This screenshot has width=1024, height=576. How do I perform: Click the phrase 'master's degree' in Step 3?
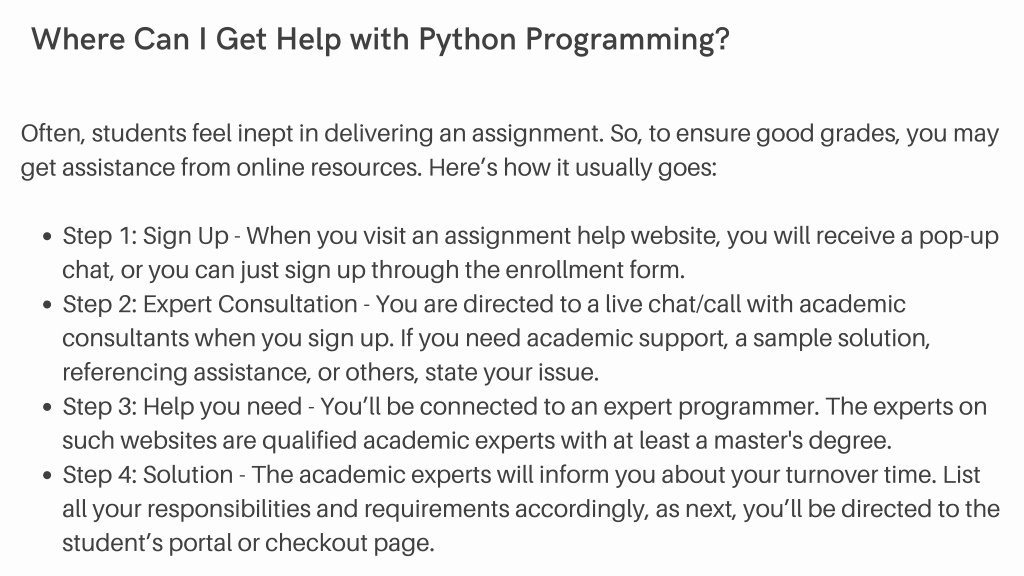click(803, 441)
